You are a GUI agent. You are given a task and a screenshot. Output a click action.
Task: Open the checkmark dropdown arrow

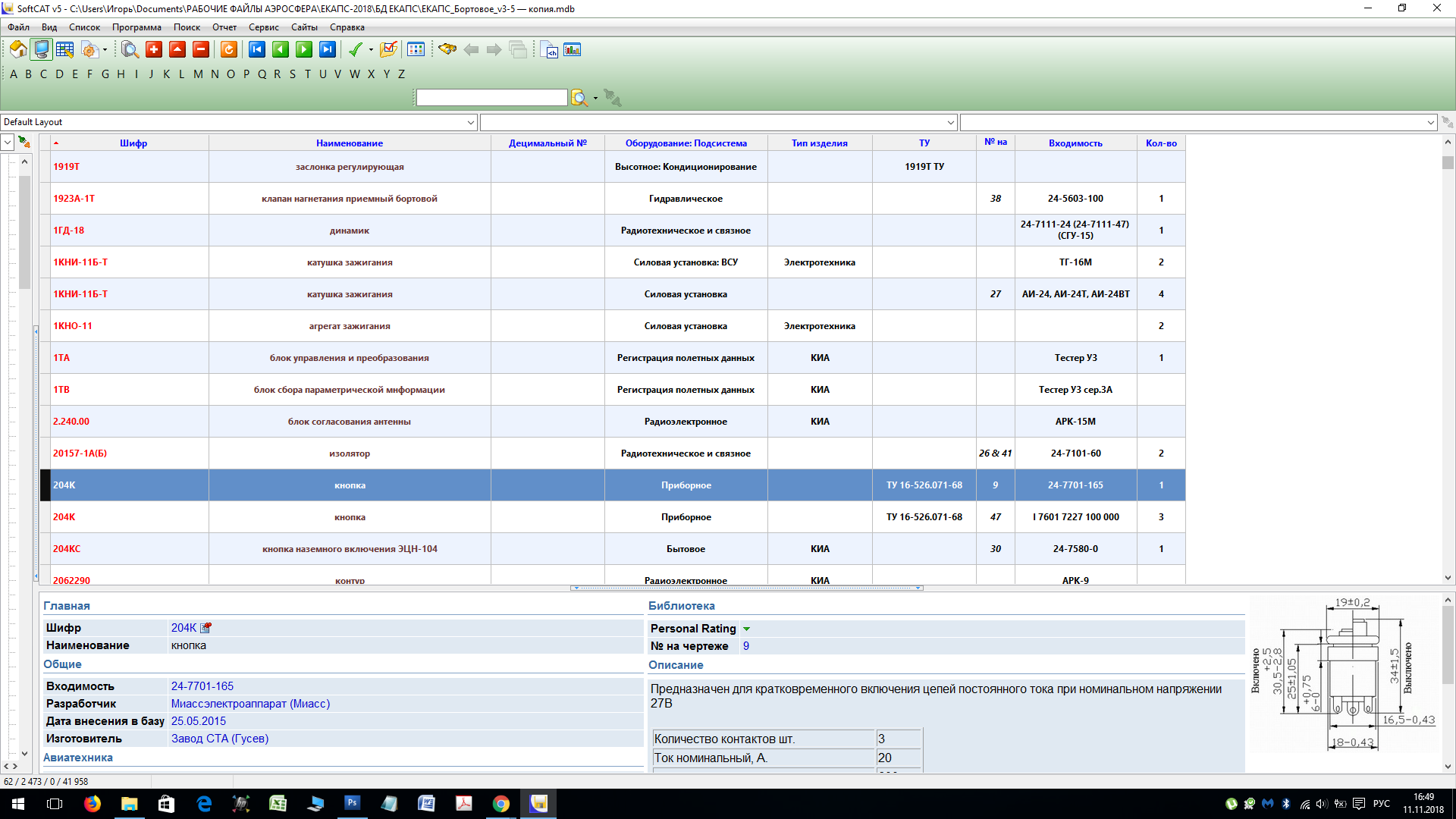tap(371, 50)
